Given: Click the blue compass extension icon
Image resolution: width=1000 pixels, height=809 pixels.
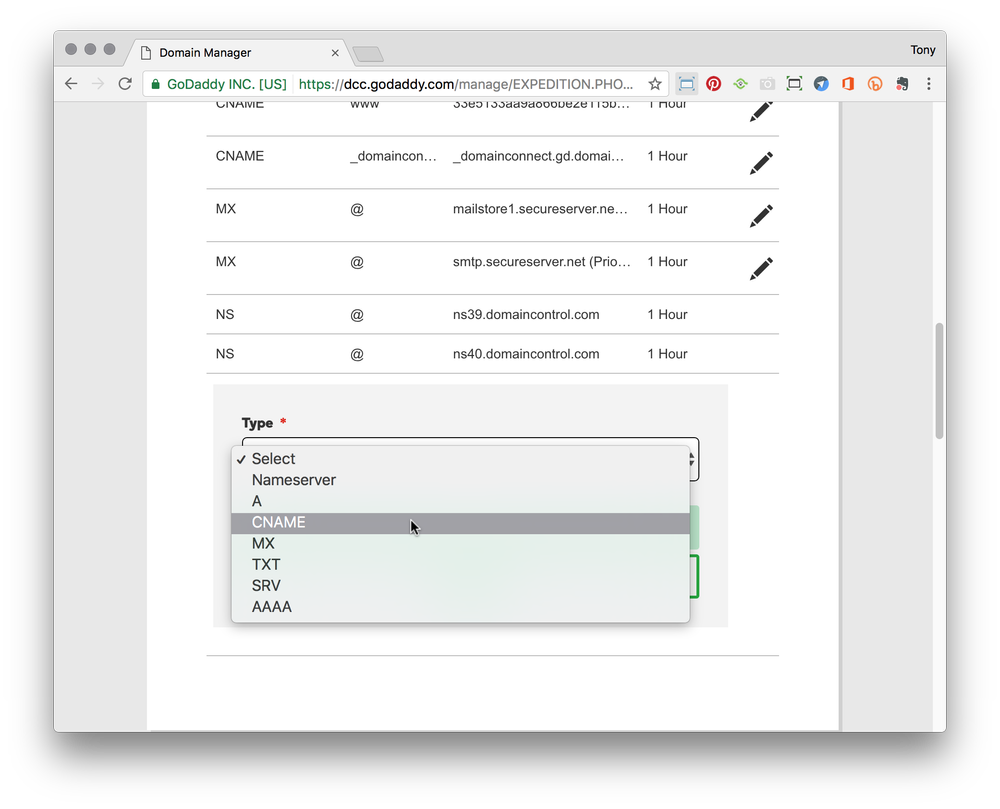Looking at the screenshot, I should click(821, 84).
